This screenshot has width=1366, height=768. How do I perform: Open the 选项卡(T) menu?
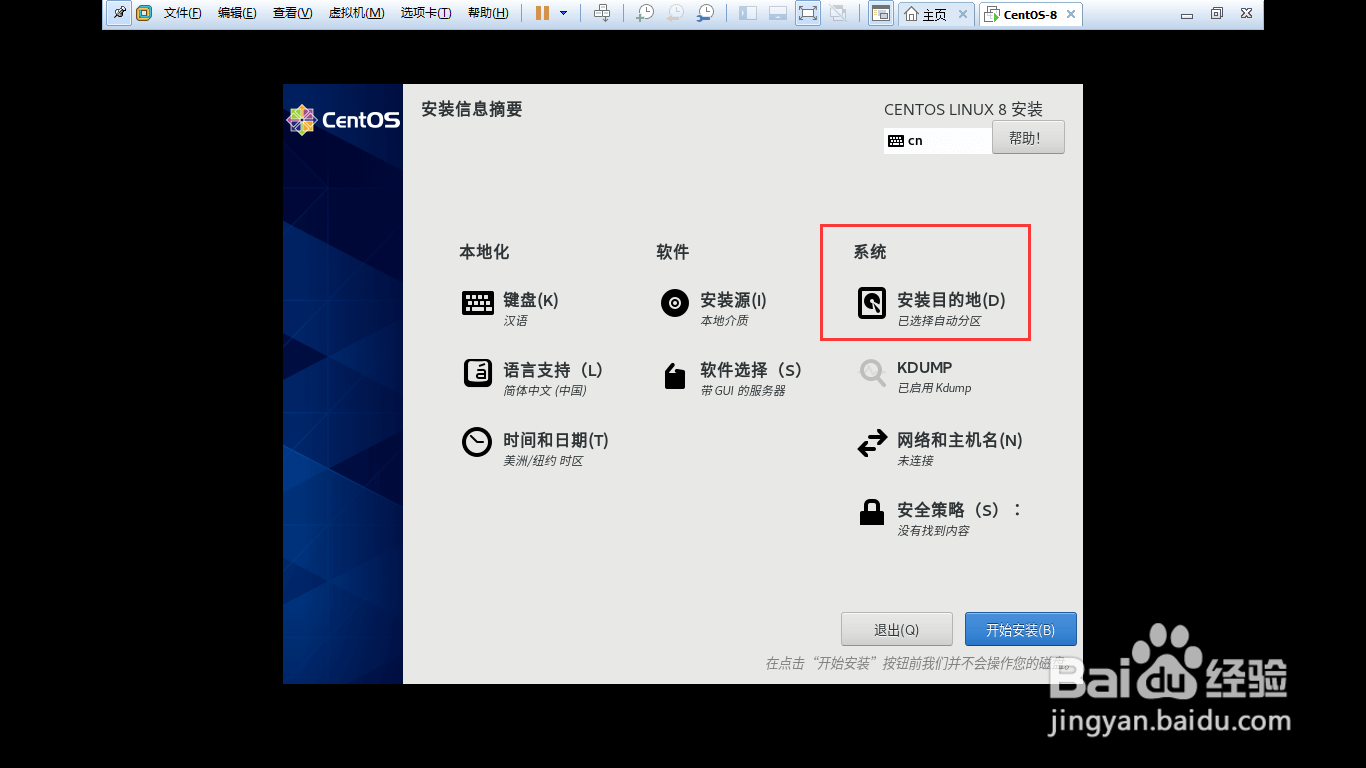(426, 14)
